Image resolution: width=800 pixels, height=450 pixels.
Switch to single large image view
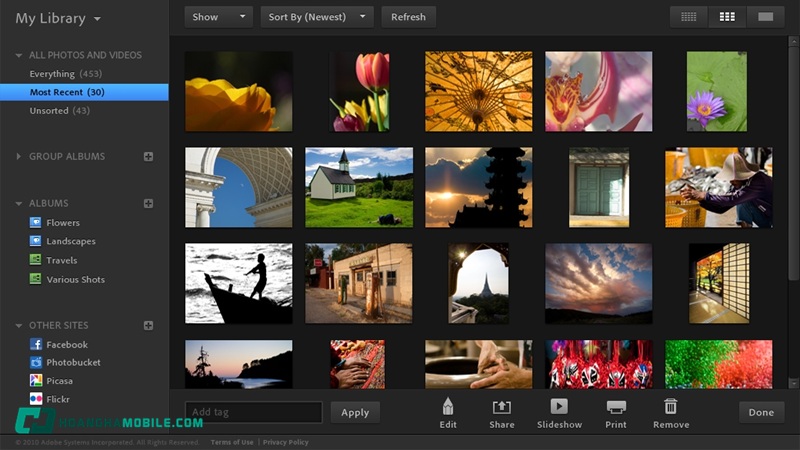tap(766, 17)
